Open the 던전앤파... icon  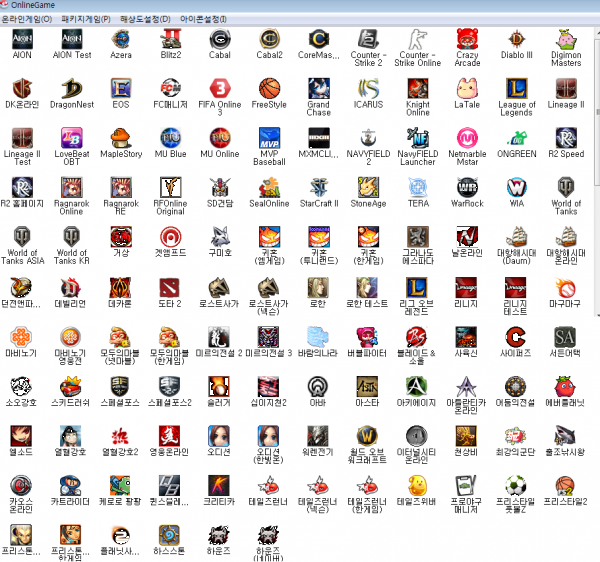point(21,288)
